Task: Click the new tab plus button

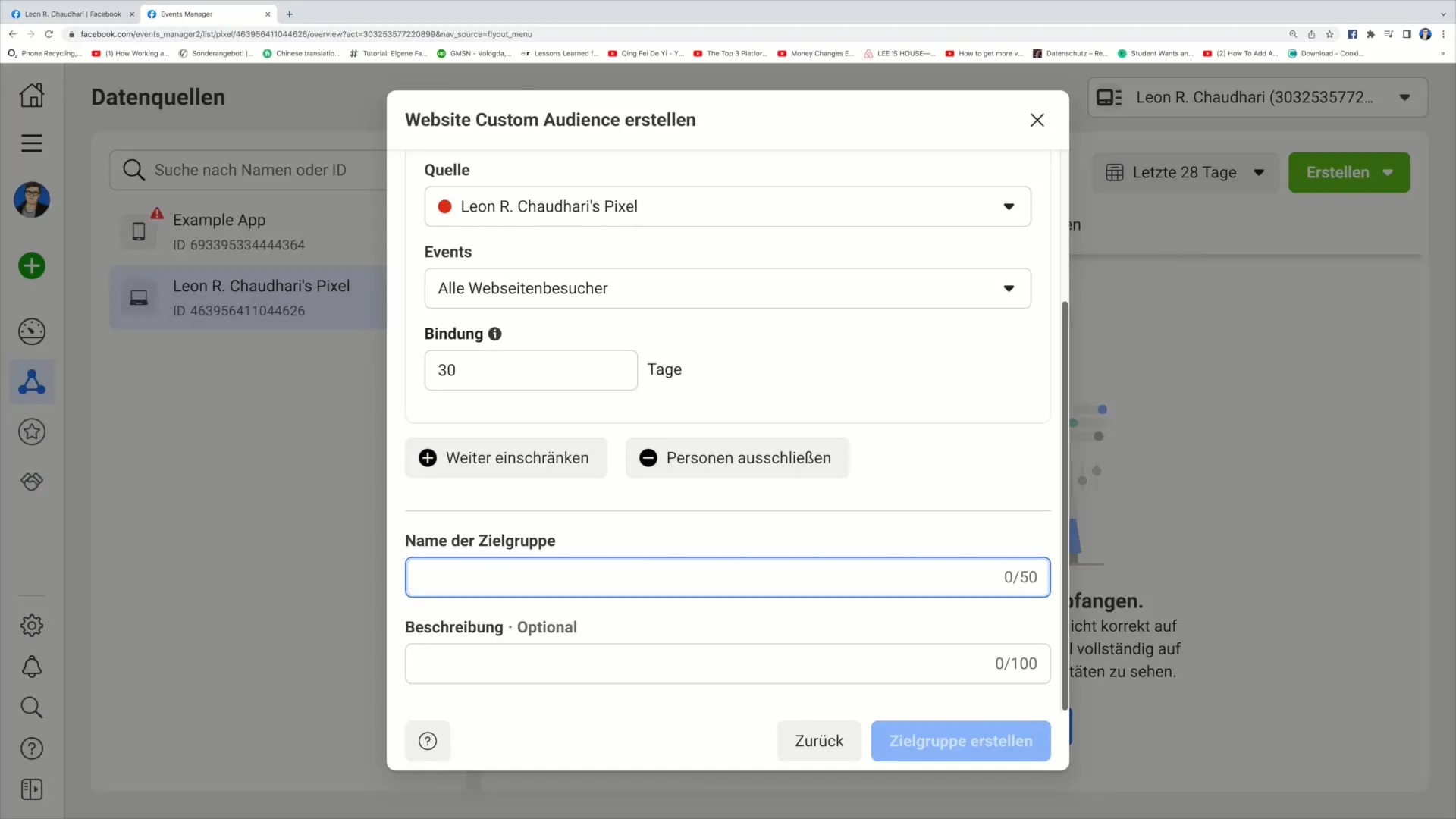Action: click(x=289, y=14)
